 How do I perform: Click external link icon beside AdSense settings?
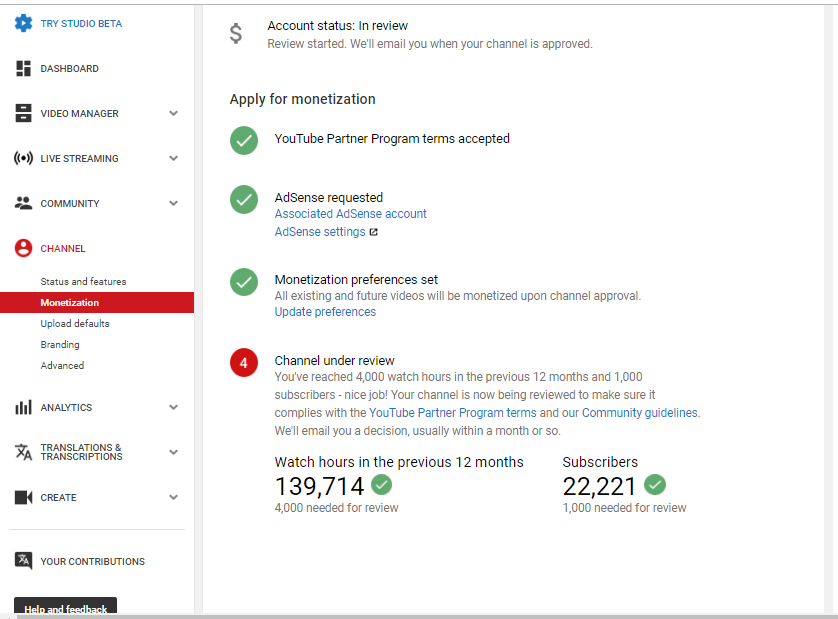[374, 232]
